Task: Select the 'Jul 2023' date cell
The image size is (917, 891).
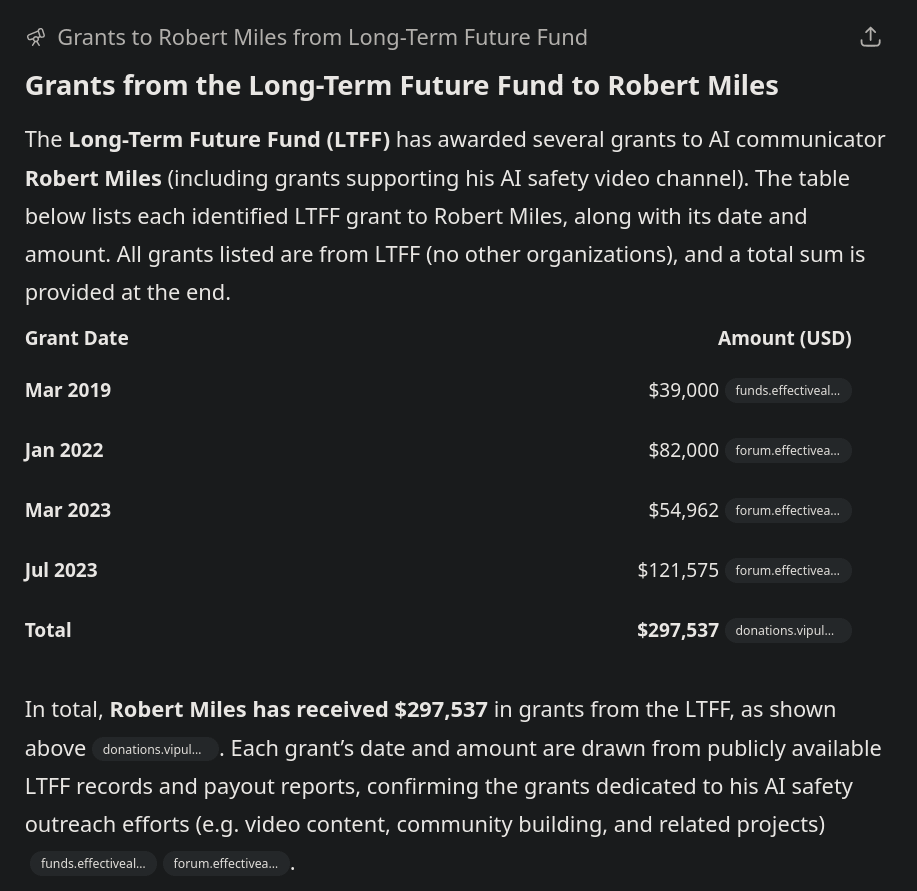Action: coord(61,570)
